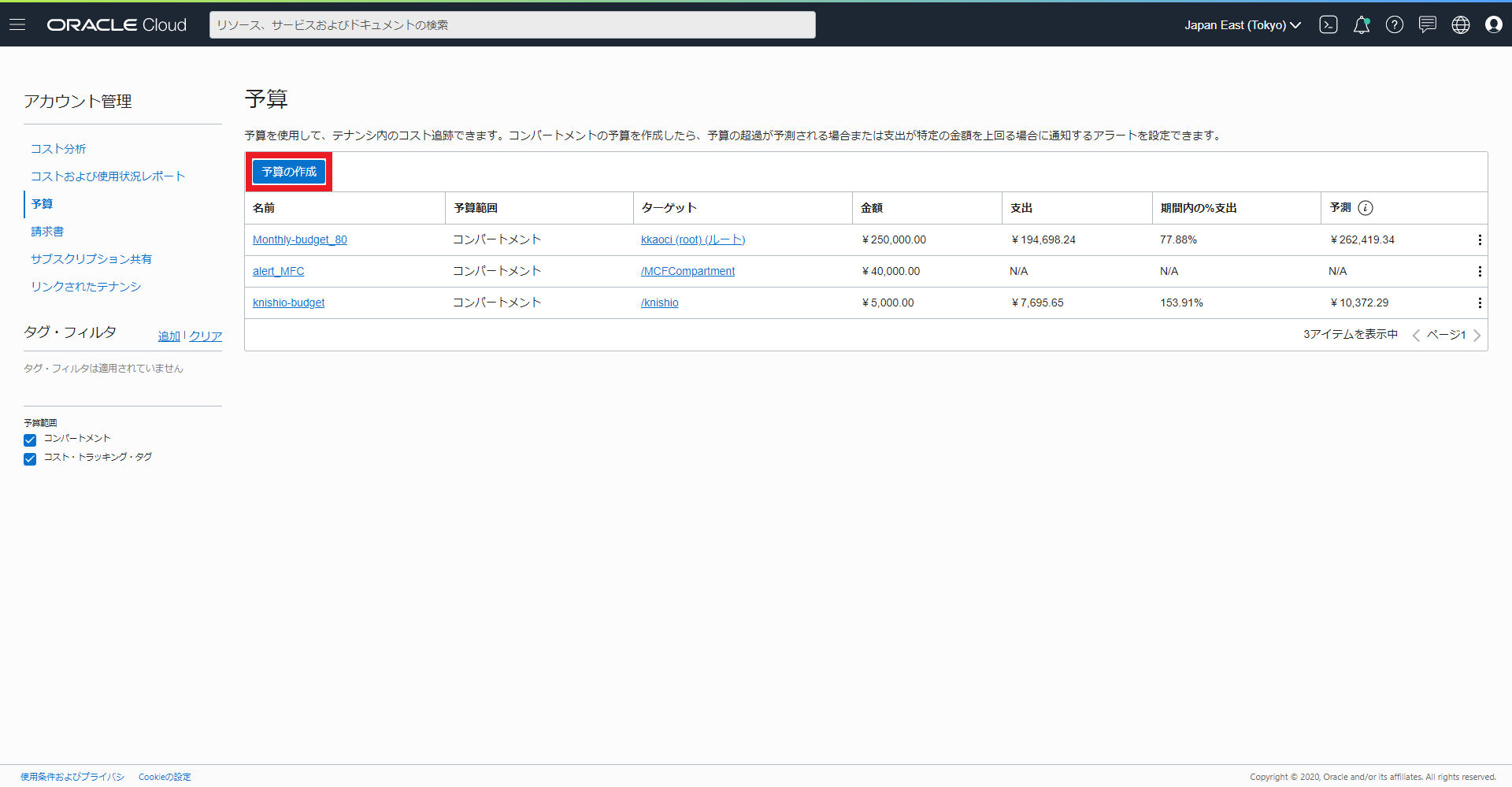The height and width of the screenshot is (787, 1512).
Task: Expand the Japan East (Tokyo) region dropdown
Action: coord(1242,25)
